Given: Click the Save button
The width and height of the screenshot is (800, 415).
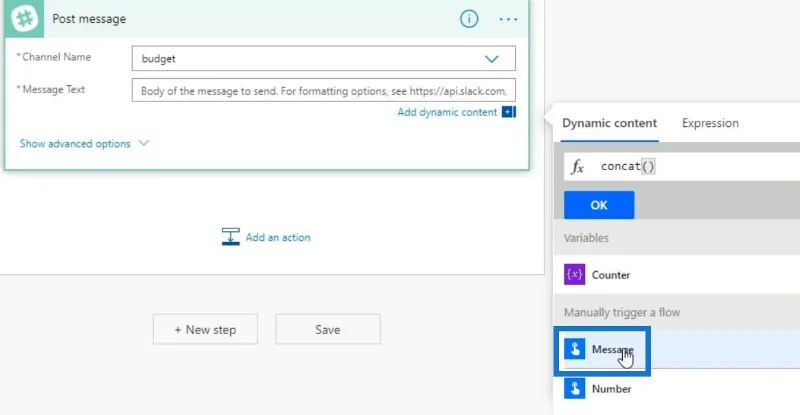Looking at the screenshot, I should 328,329.
